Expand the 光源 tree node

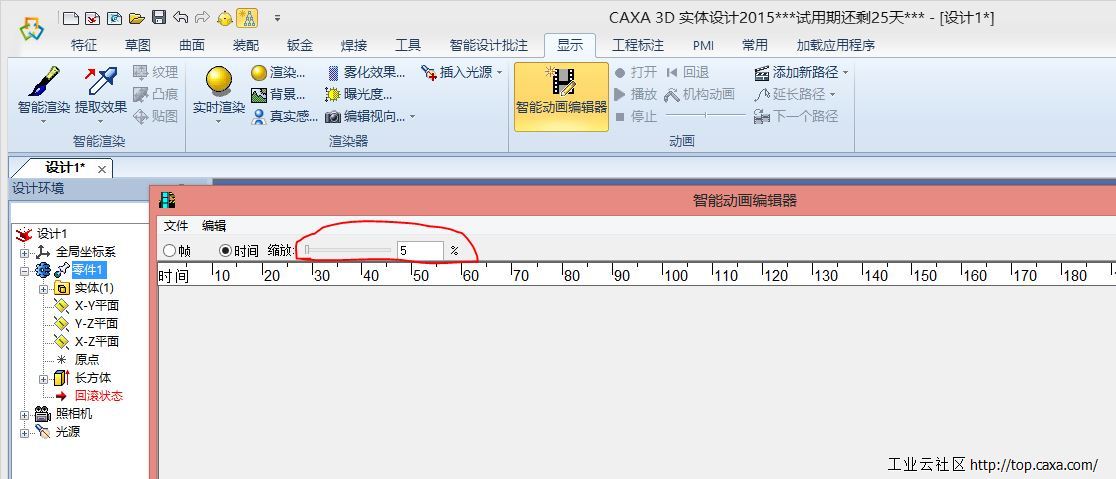pos(25,433)
